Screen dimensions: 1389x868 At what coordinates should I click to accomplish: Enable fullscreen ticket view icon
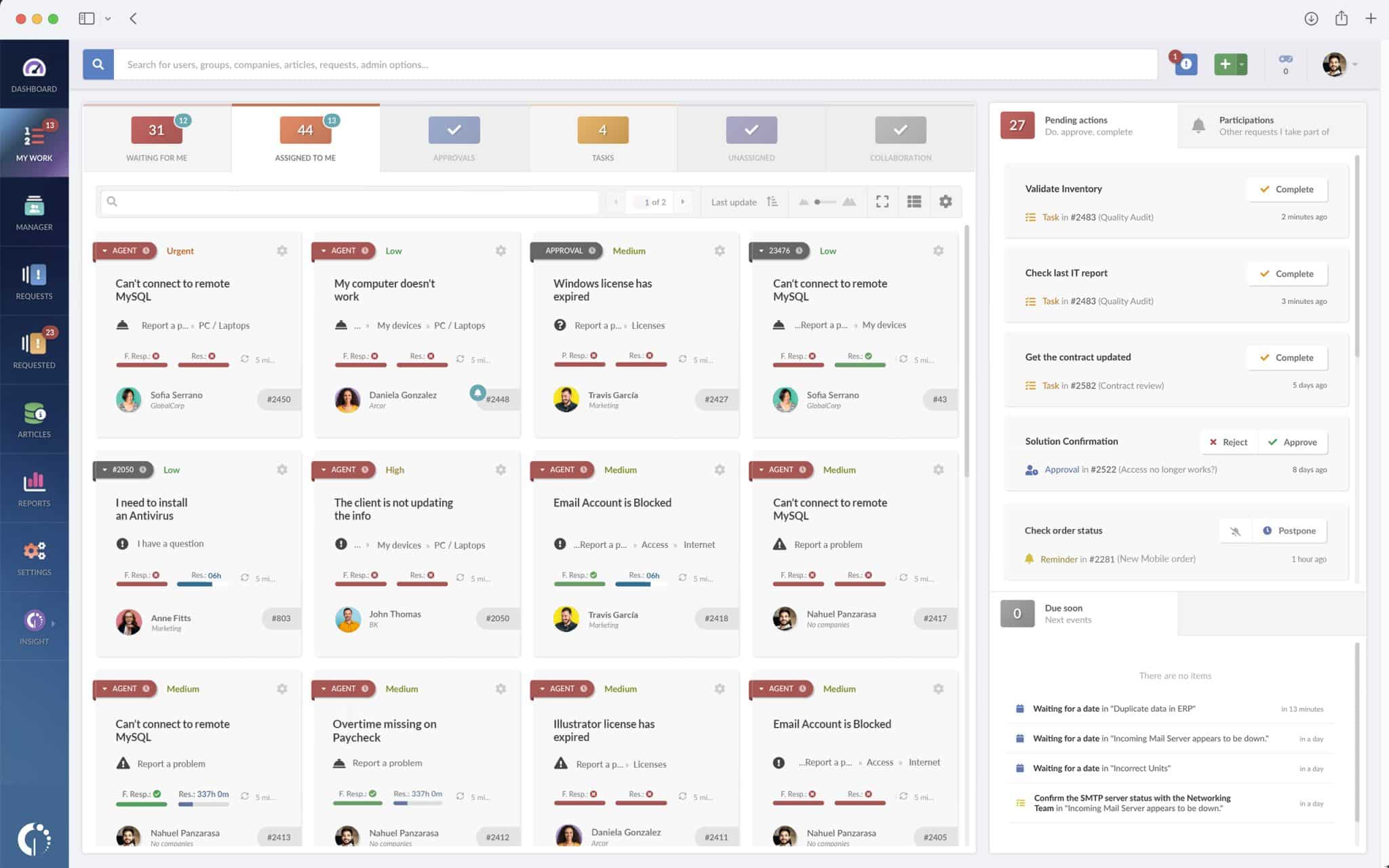click(881, 201)
